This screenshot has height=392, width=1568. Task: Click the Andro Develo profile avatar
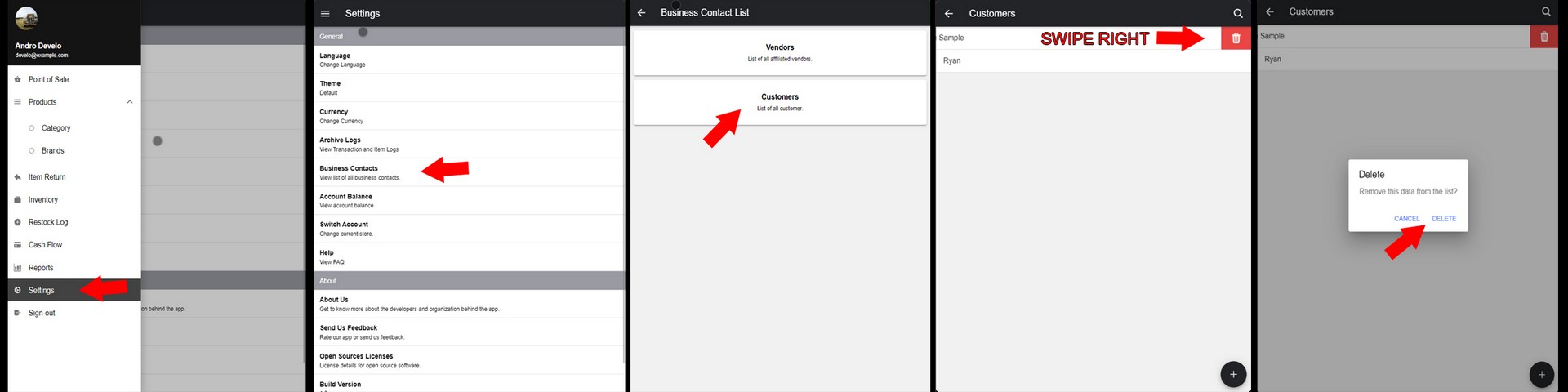click(26, 19)
